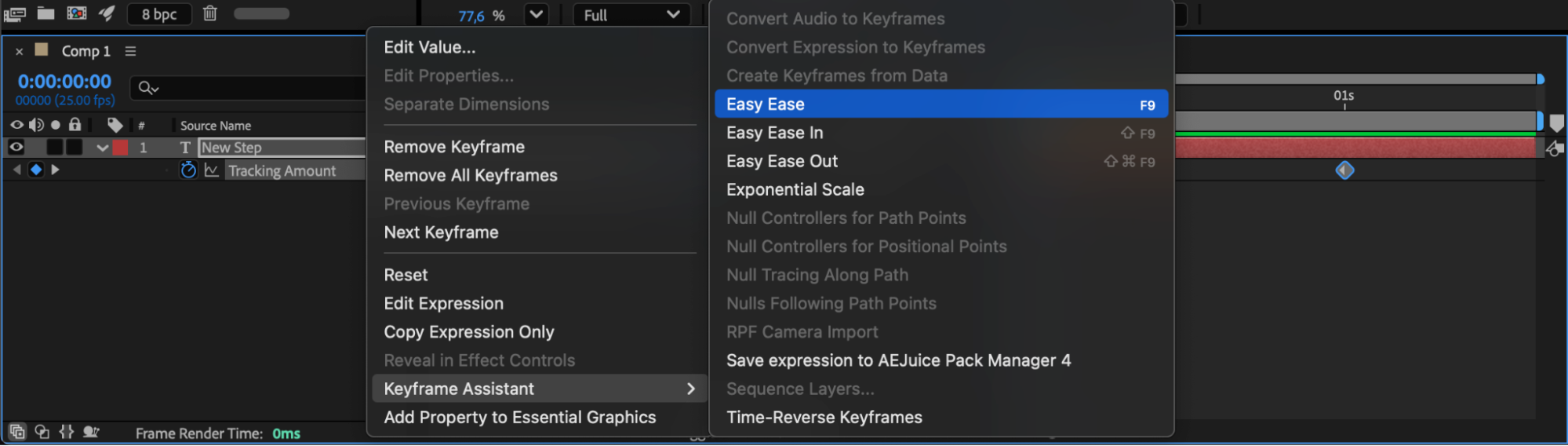
Task: Select the Tracking Amount keyframe at 01s
Action: [x=1344, y=170]
